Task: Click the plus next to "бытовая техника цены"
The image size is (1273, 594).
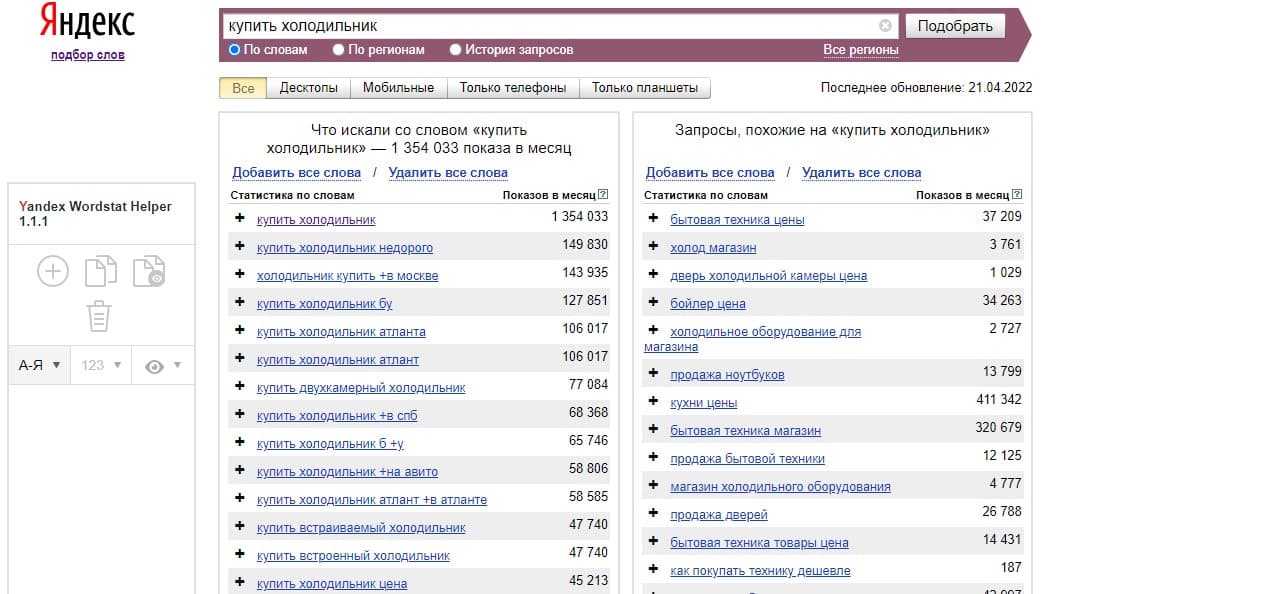Action: point(653,218)
